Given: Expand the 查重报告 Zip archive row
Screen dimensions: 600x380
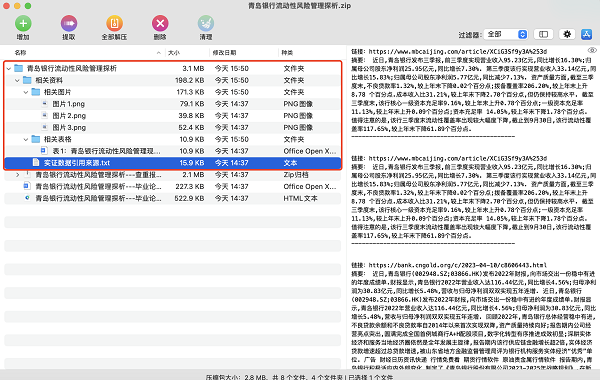Looking at the screenshot, I should pos(17,175).
